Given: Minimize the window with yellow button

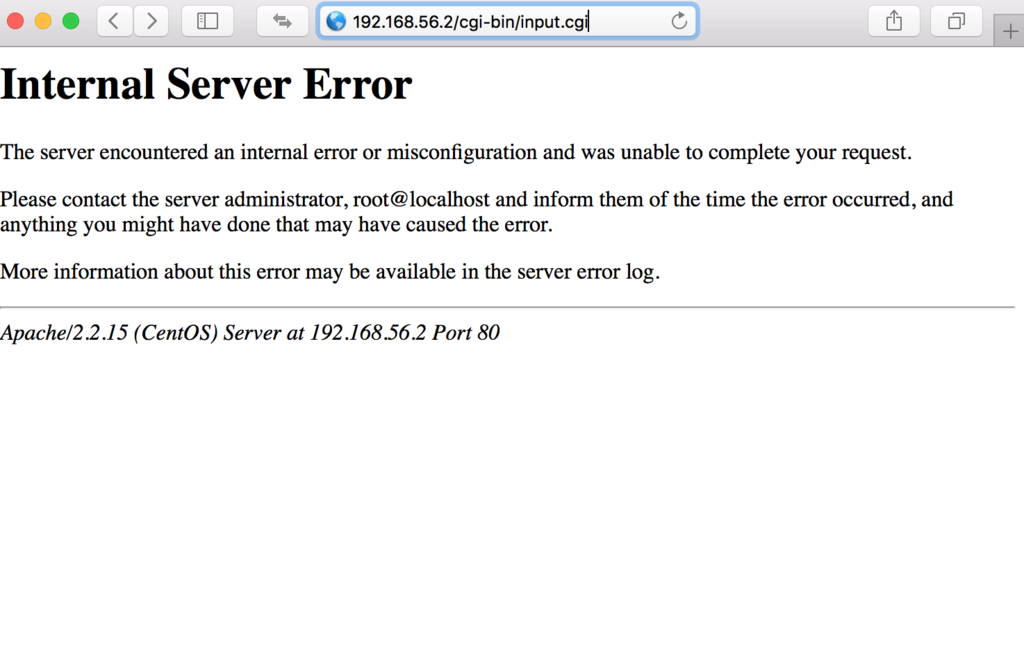Looking at the screenshot, I should coord(43,21).
